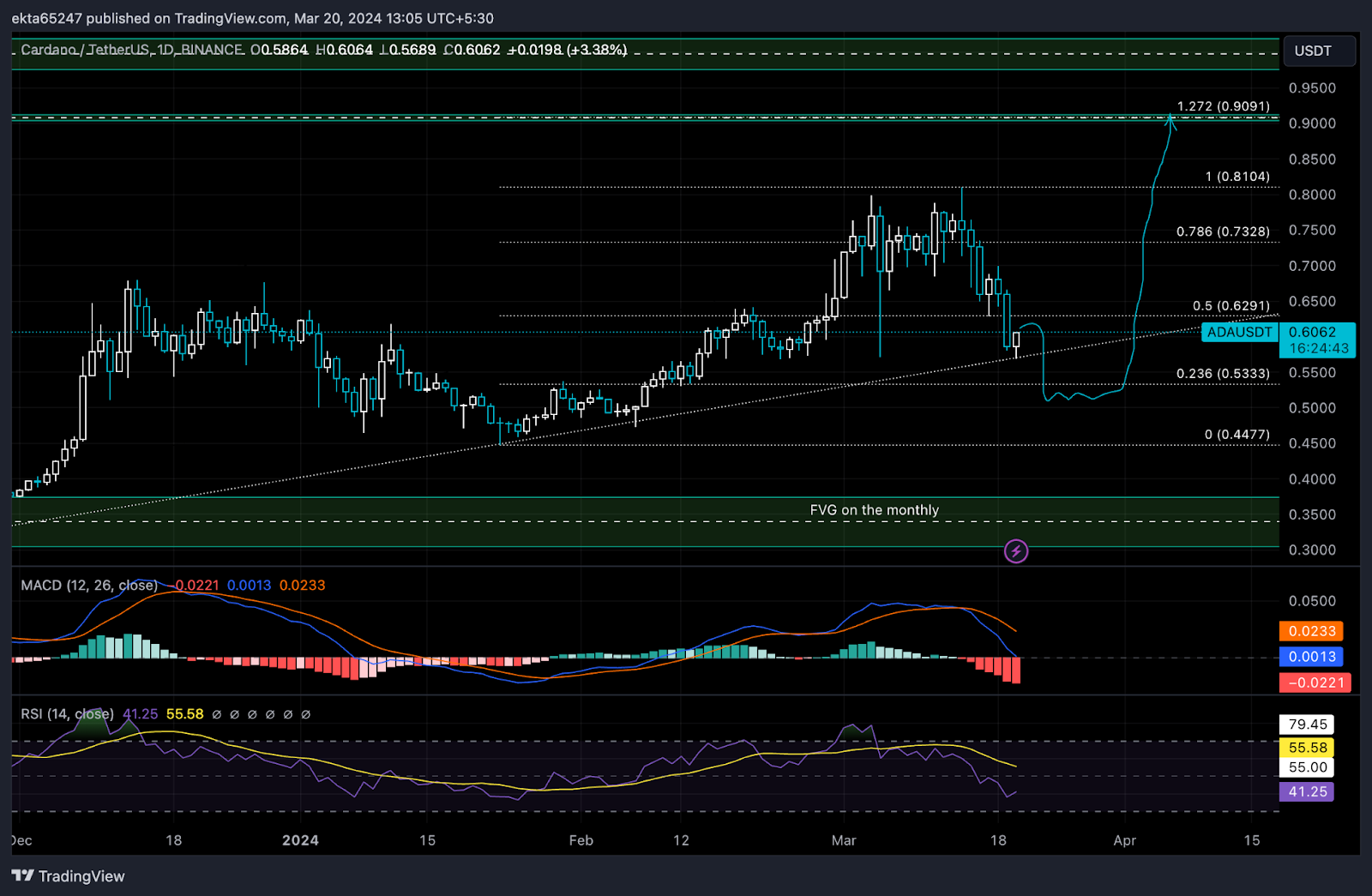
Task: Click the orange 0.0233 MACD signal value tag
Action: pyautogui.click(x=1311, y=631)
